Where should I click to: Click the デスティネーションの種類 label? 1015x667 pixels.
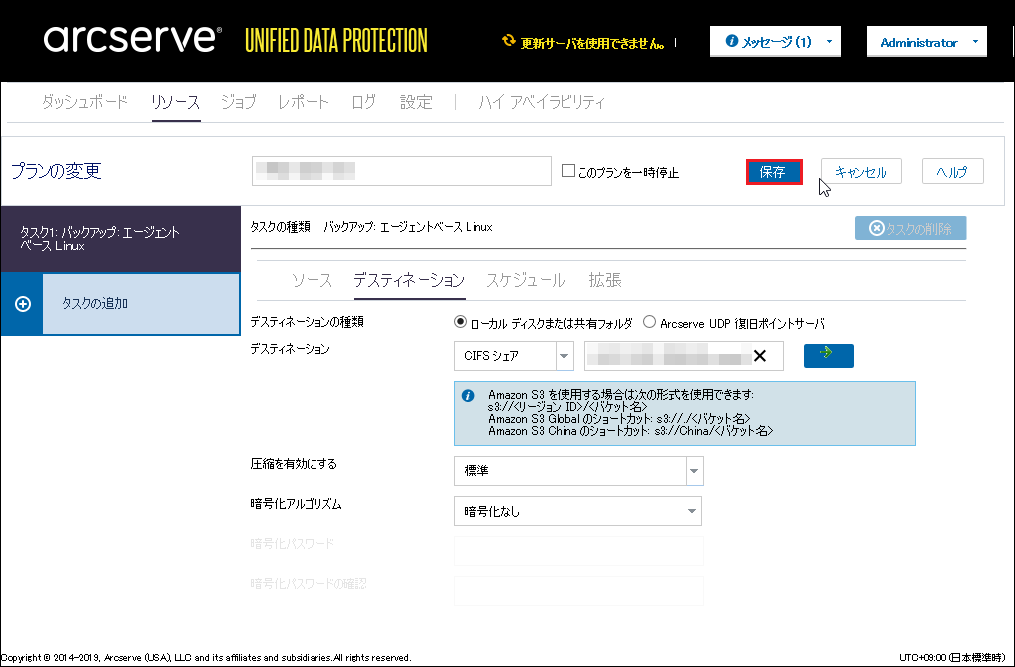click(x=307, y=322)
